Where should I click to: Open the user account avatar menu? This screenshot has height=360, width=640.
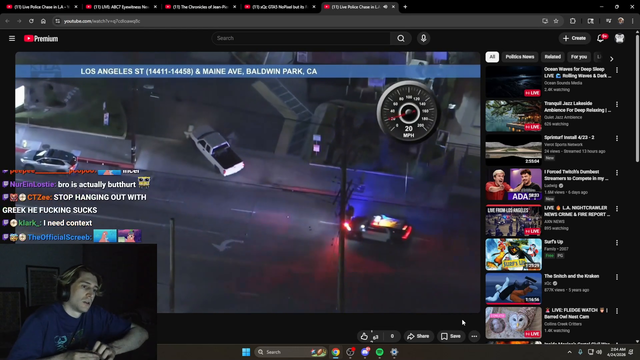click(x=620, y=38)
